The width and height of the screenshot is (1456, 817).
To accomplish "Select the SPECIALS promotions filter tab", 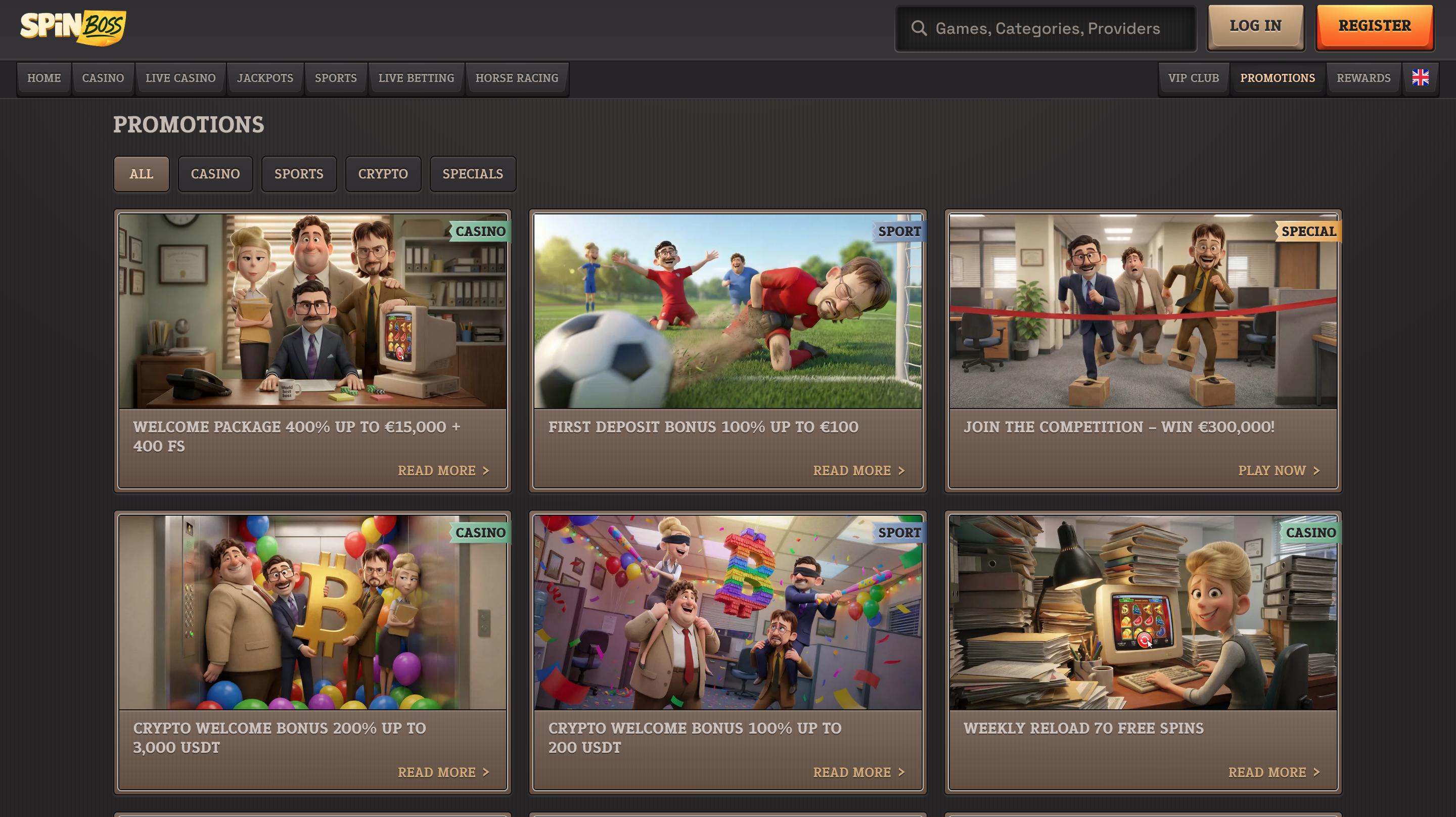I will click(x=473, y=174).
